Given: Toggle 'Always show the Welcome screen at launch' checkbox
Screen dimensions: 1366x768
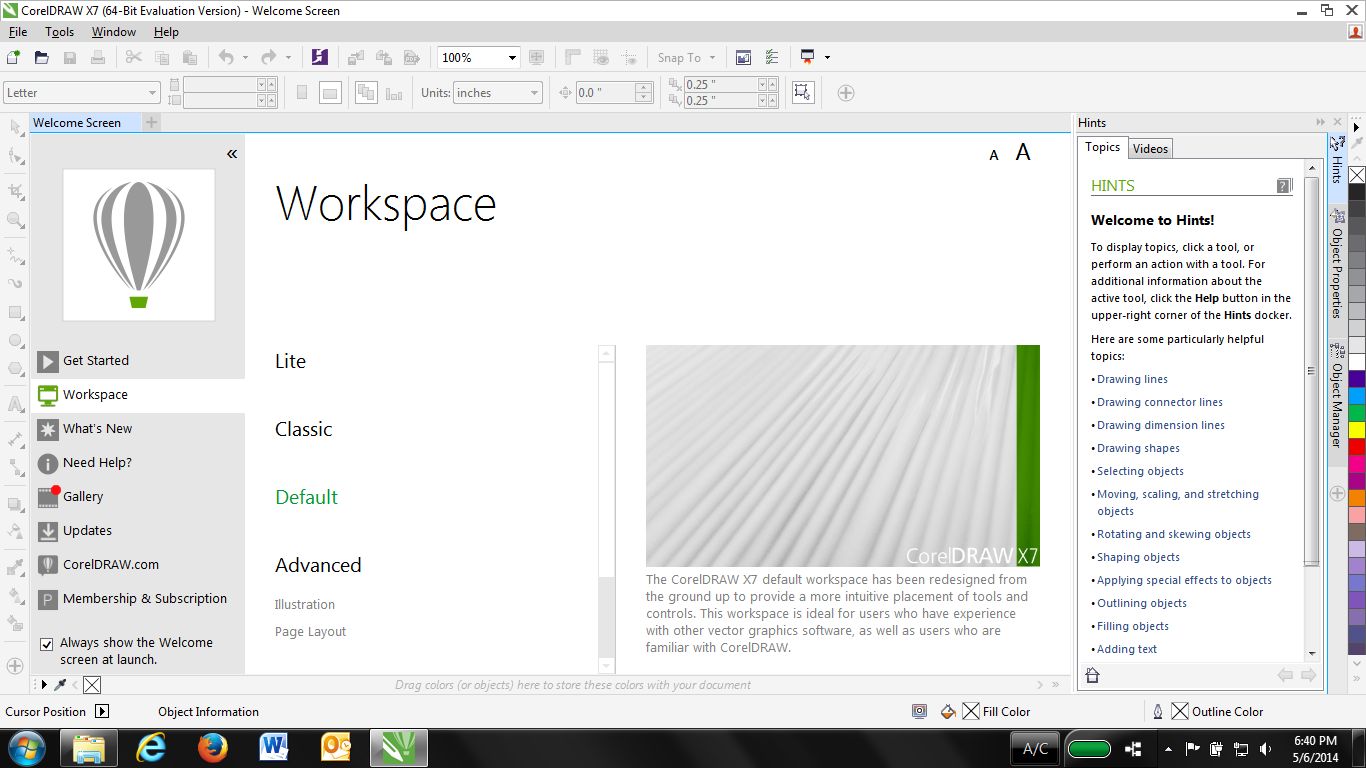Looking at the screenshot, I should coord(46,644).
